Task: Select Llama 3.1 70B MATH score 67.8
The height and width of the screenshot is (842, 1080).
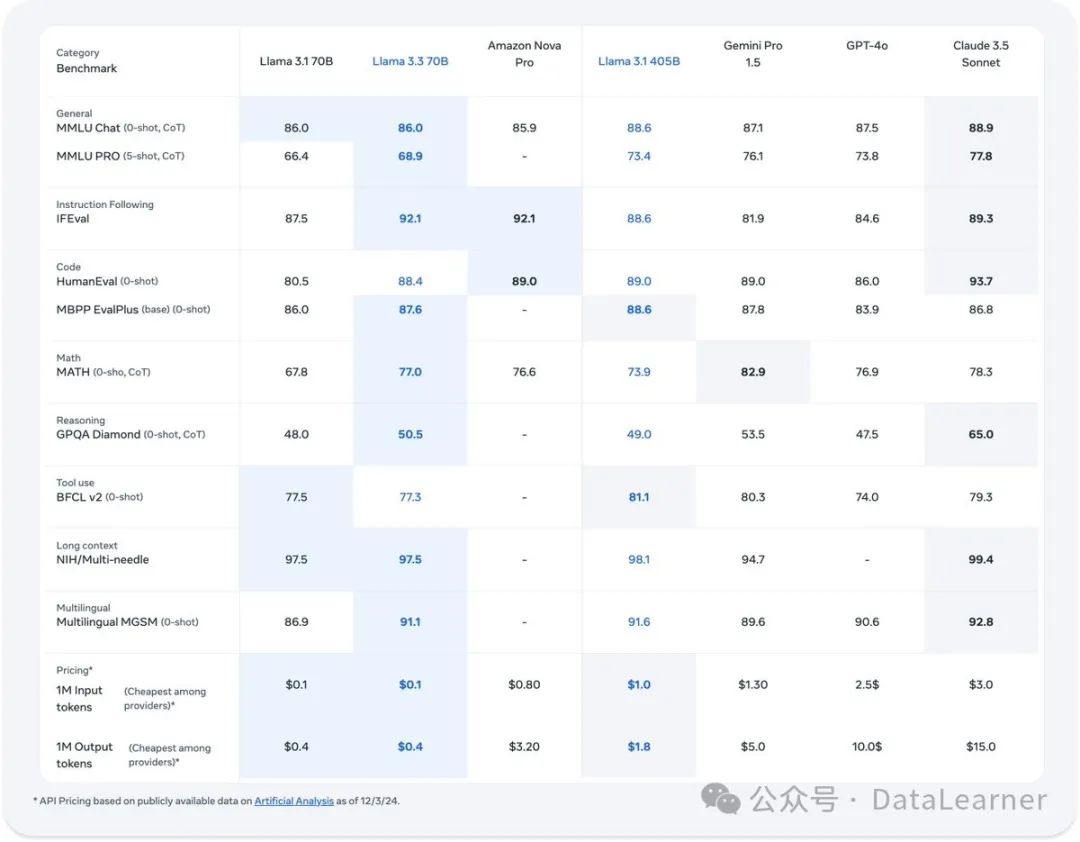Action: click(296, 372)
